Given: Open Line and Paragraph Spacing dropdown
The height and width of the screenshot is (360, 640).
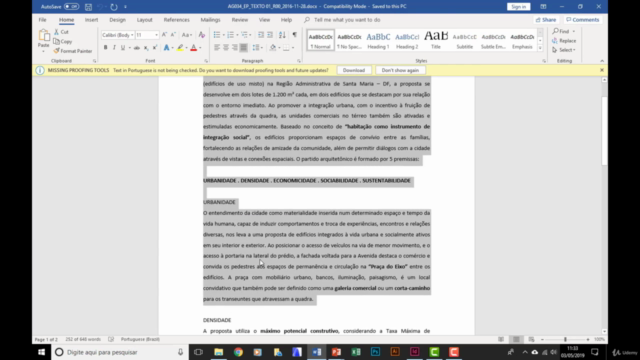Looking at the screenshot, I should point(257,48).
